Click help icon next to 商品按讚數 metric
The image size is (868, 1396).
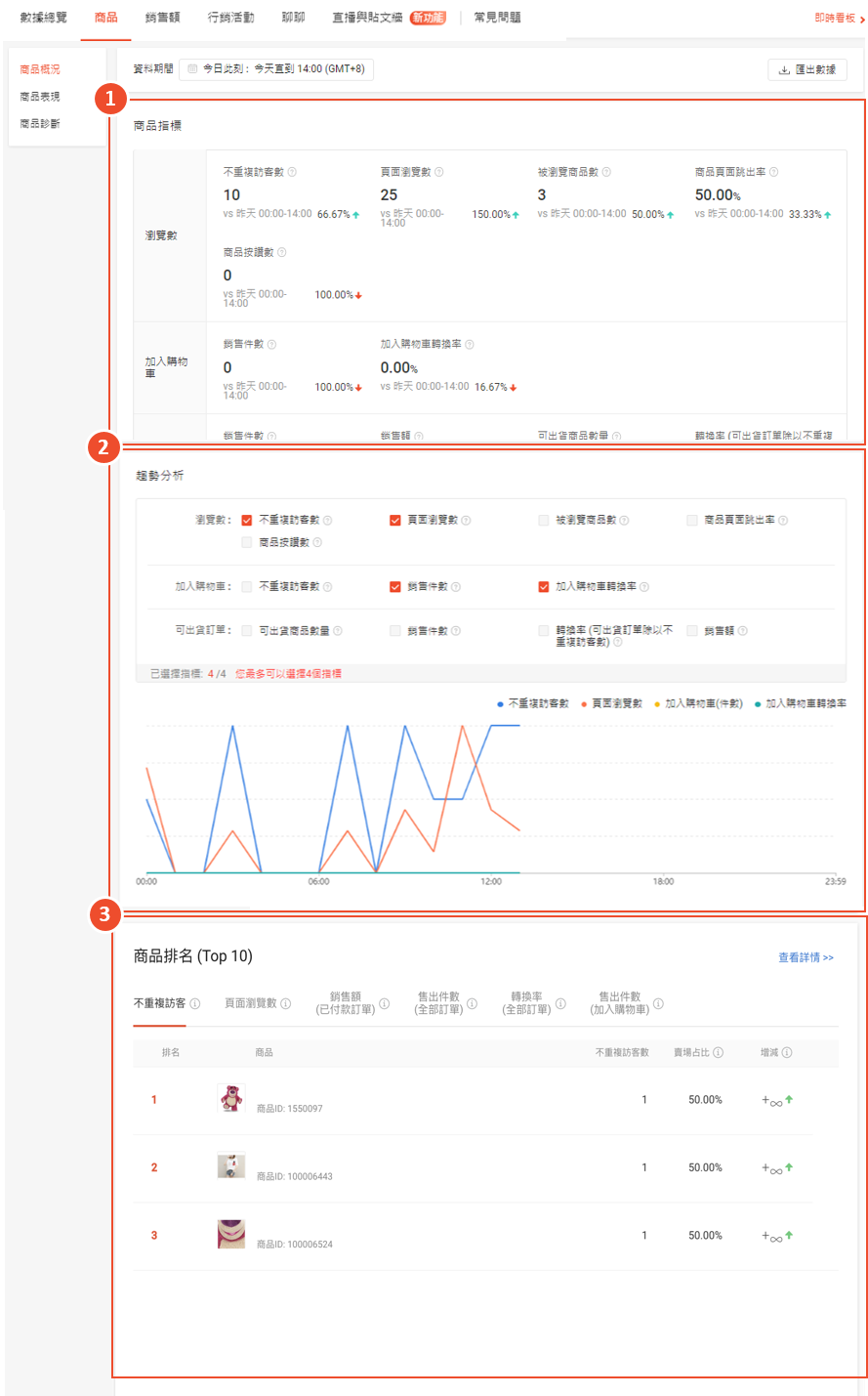coord(282,253)
